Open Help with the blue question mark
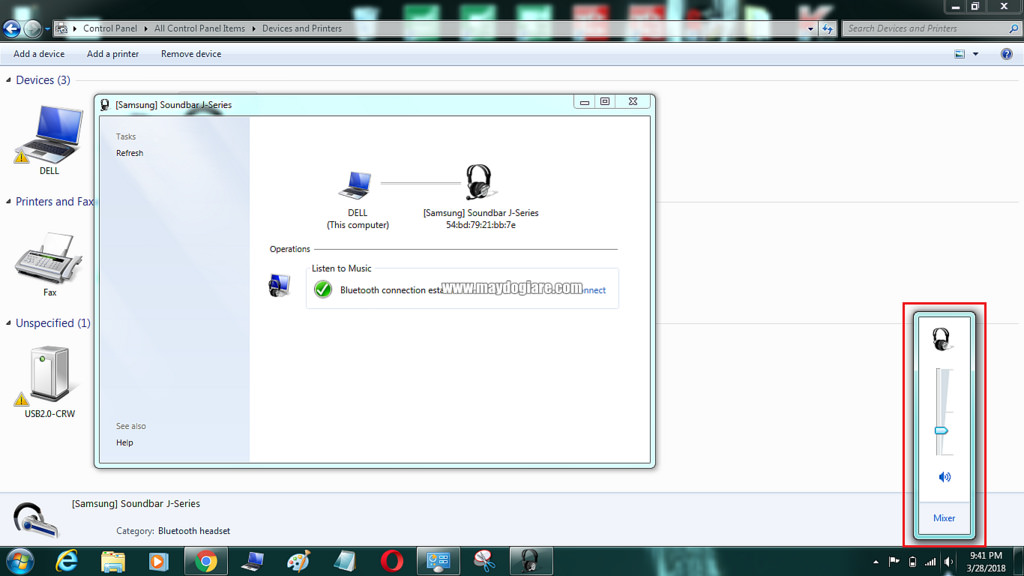This screenshot has height=576, width=1024. [x=1006, y=54]
